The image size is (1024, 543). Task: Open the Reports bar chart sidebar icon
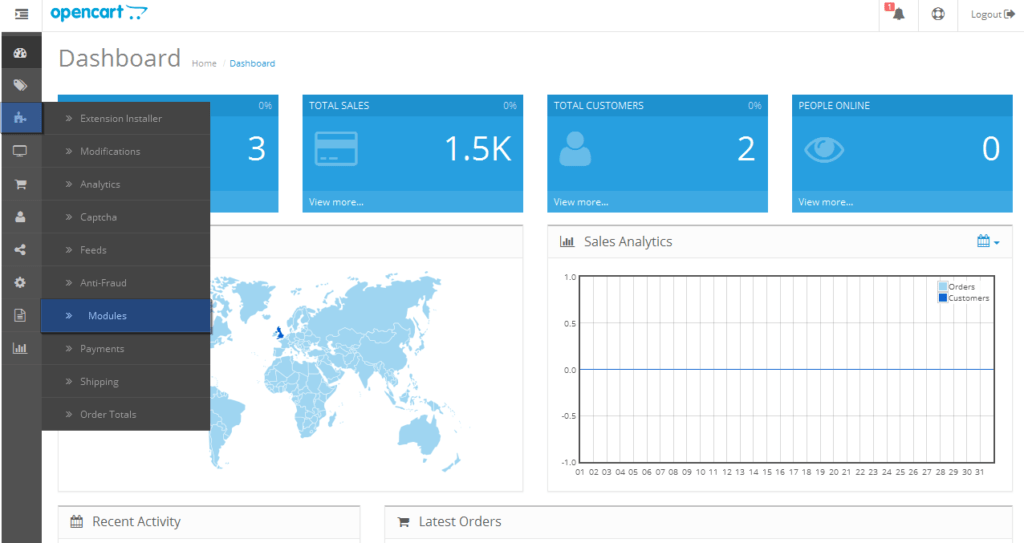click(20, 348)
